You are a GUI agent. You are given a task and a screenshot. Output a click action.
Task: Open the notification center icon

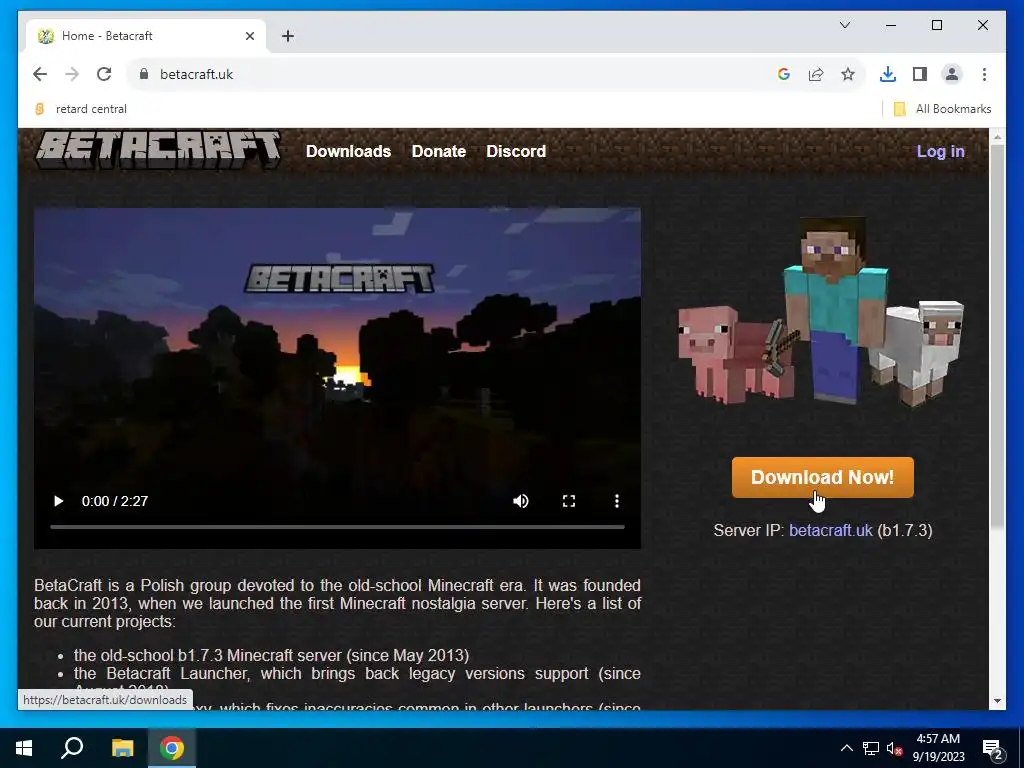(992, 748)
